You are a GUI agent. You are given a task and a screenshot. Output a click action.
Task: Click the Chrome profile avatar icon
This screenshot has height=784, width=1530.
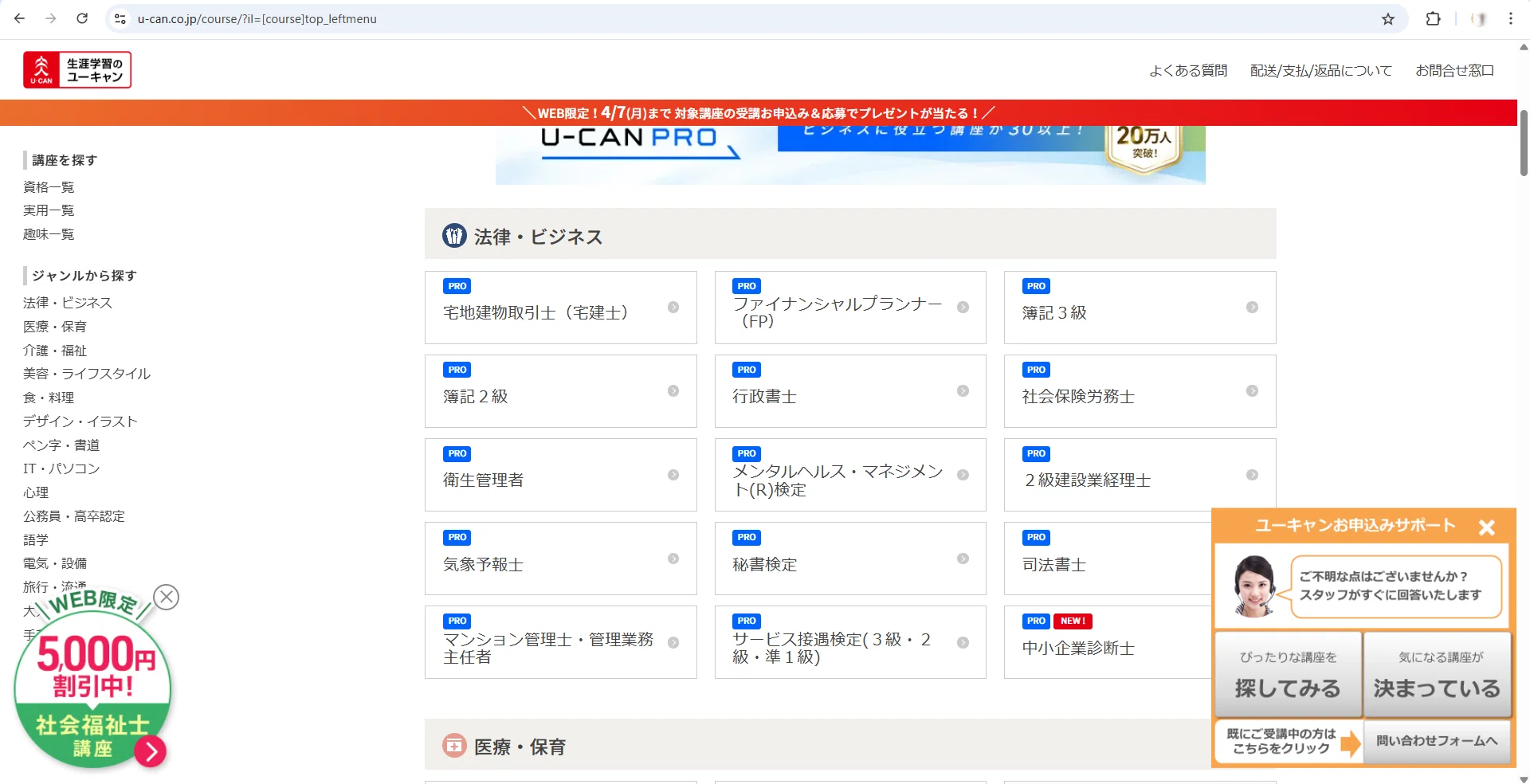click(x=1479, y=18)
